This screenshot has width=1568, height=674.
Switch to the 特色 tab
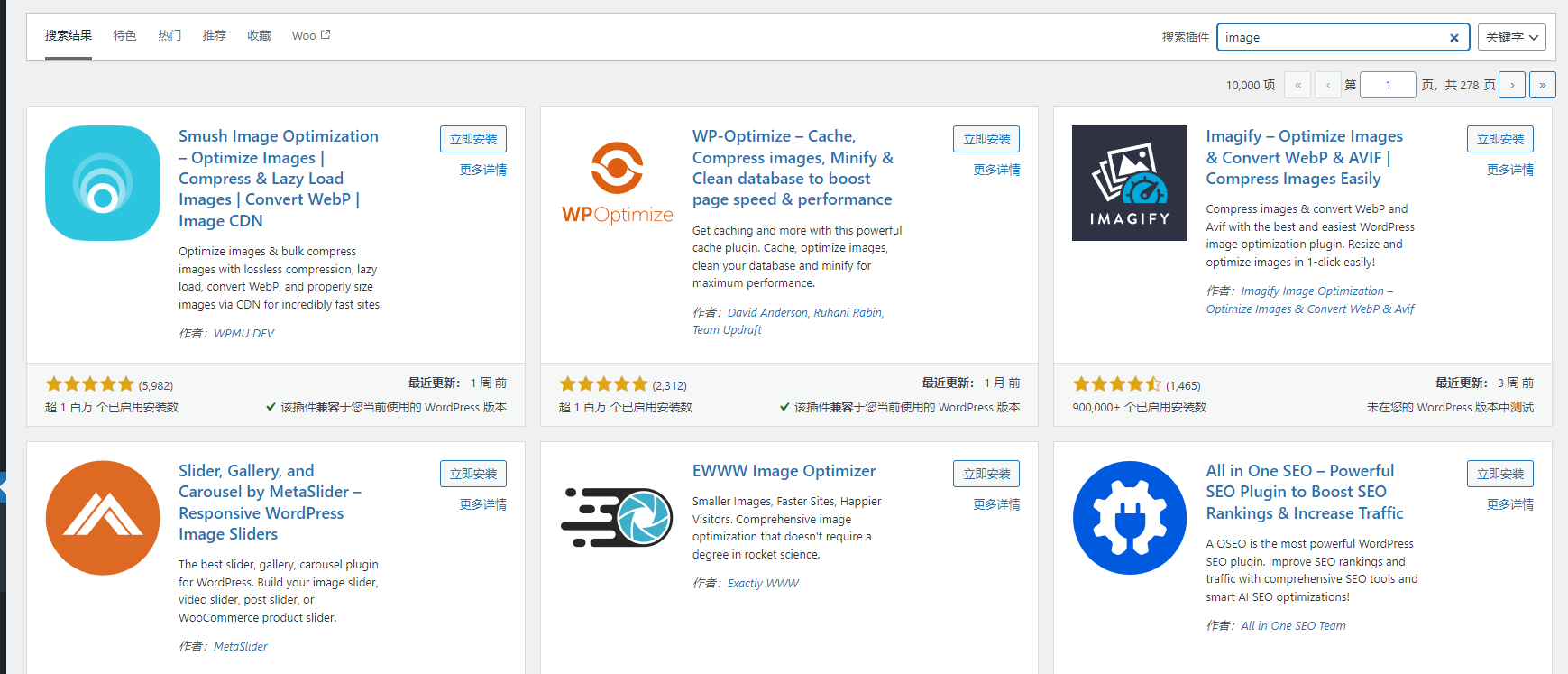coord(124,35)
